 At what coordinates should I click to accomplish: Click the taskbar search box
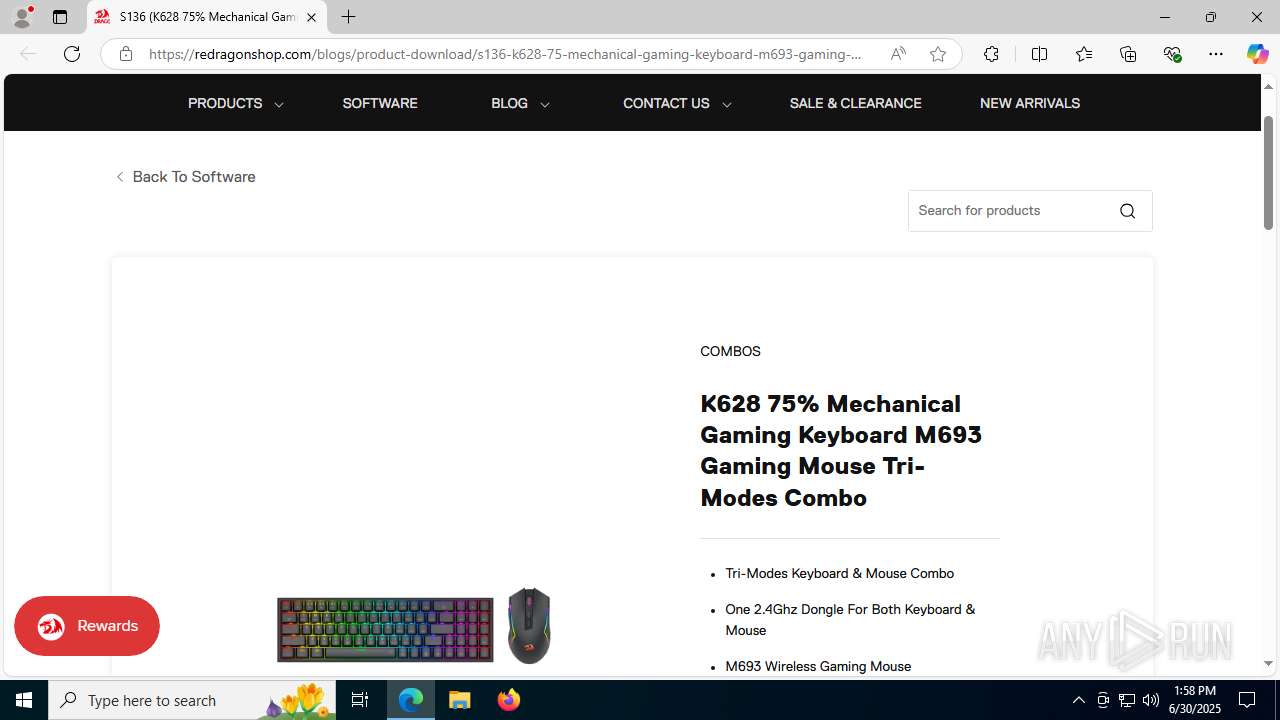(x=191, y=700)
